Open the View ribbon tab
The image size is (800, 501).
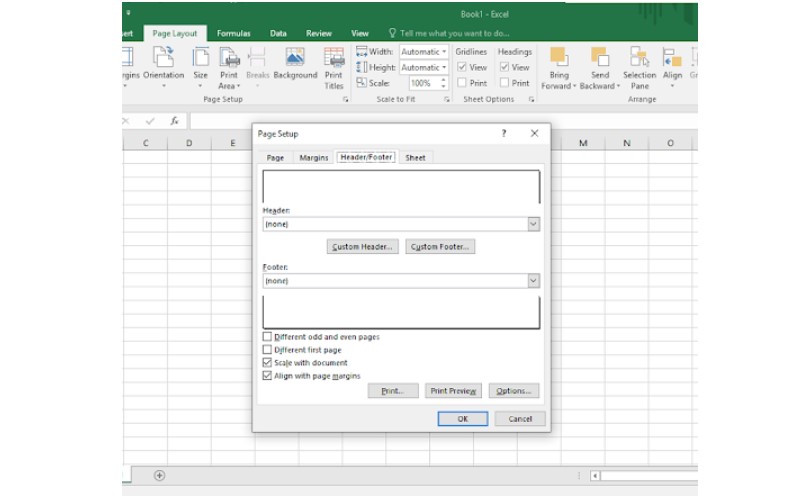click(360, 33)
